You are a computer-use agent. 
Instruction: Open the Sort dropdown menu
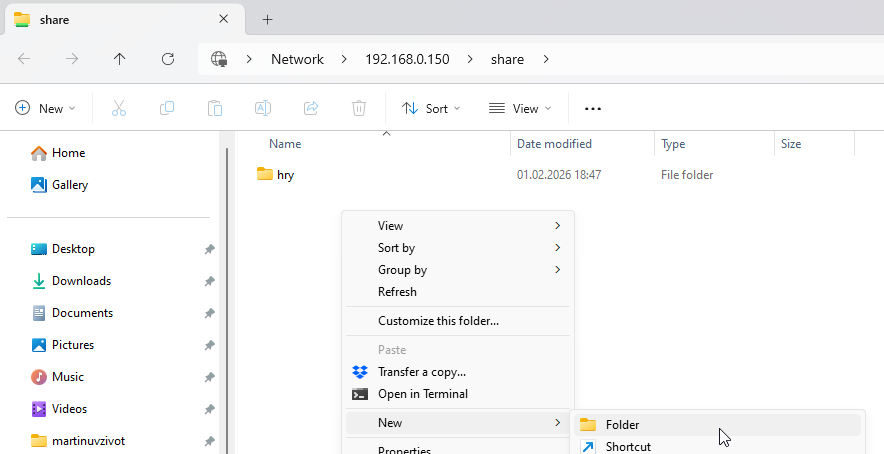tap(431, 108)
